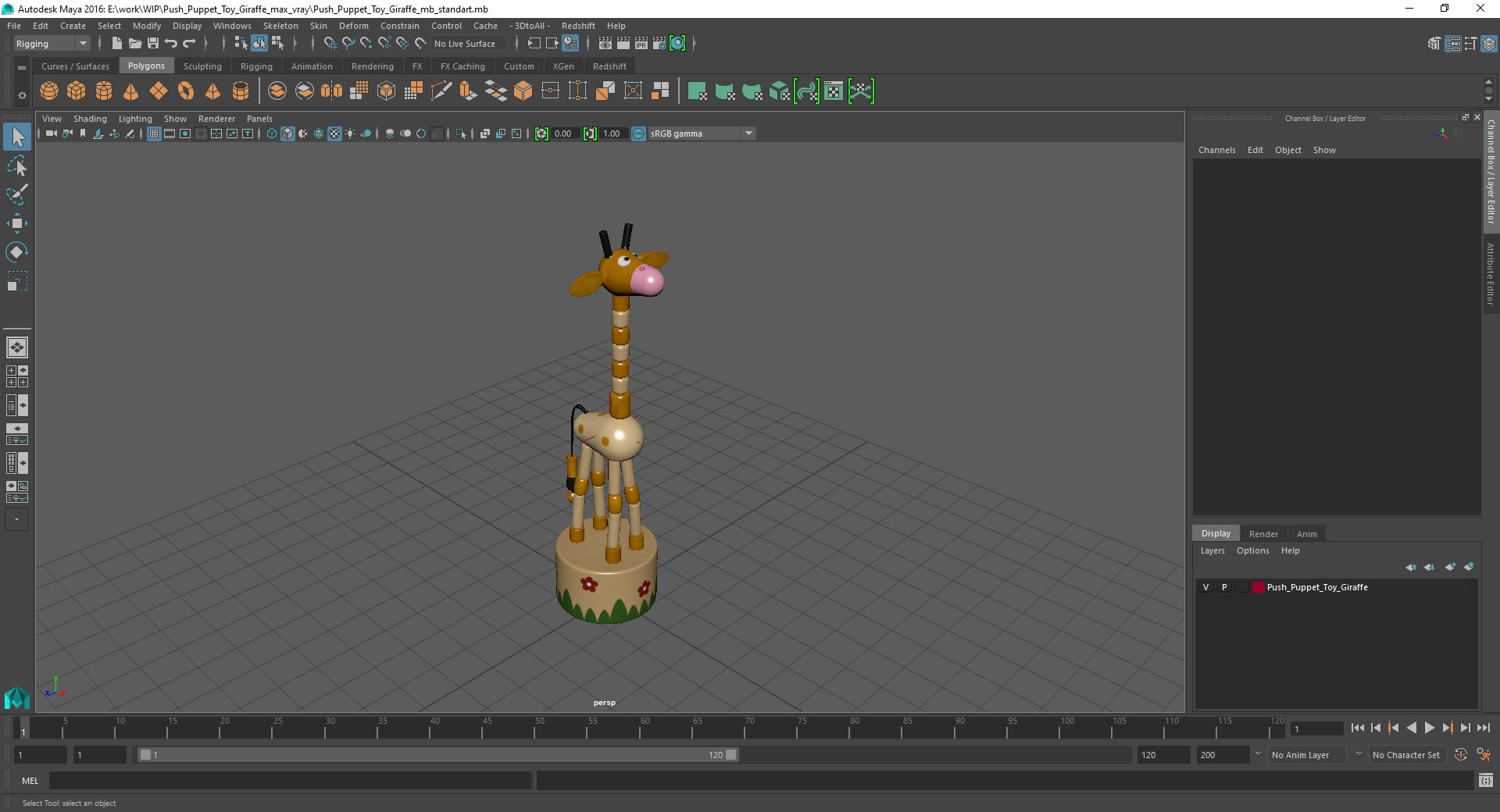Create a polygon plane from the shelf
Viewport: 1500px width, 812px height.
click(x=159, y=91)
